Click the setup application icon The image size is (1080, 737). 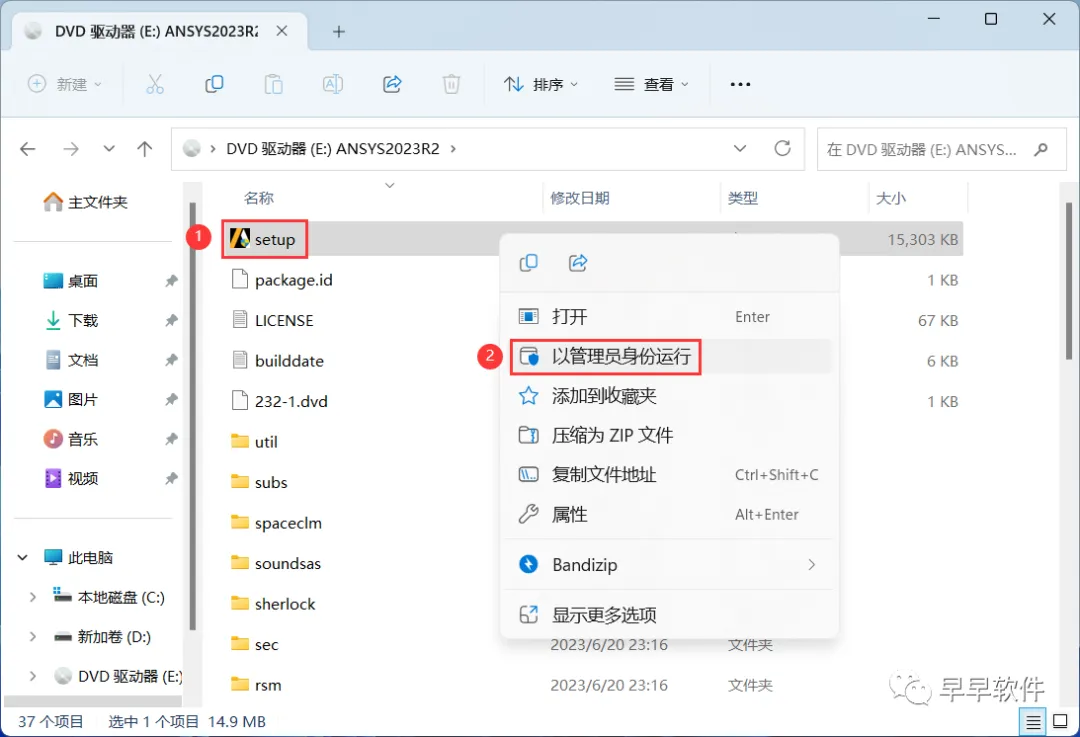tap(240, 238)
